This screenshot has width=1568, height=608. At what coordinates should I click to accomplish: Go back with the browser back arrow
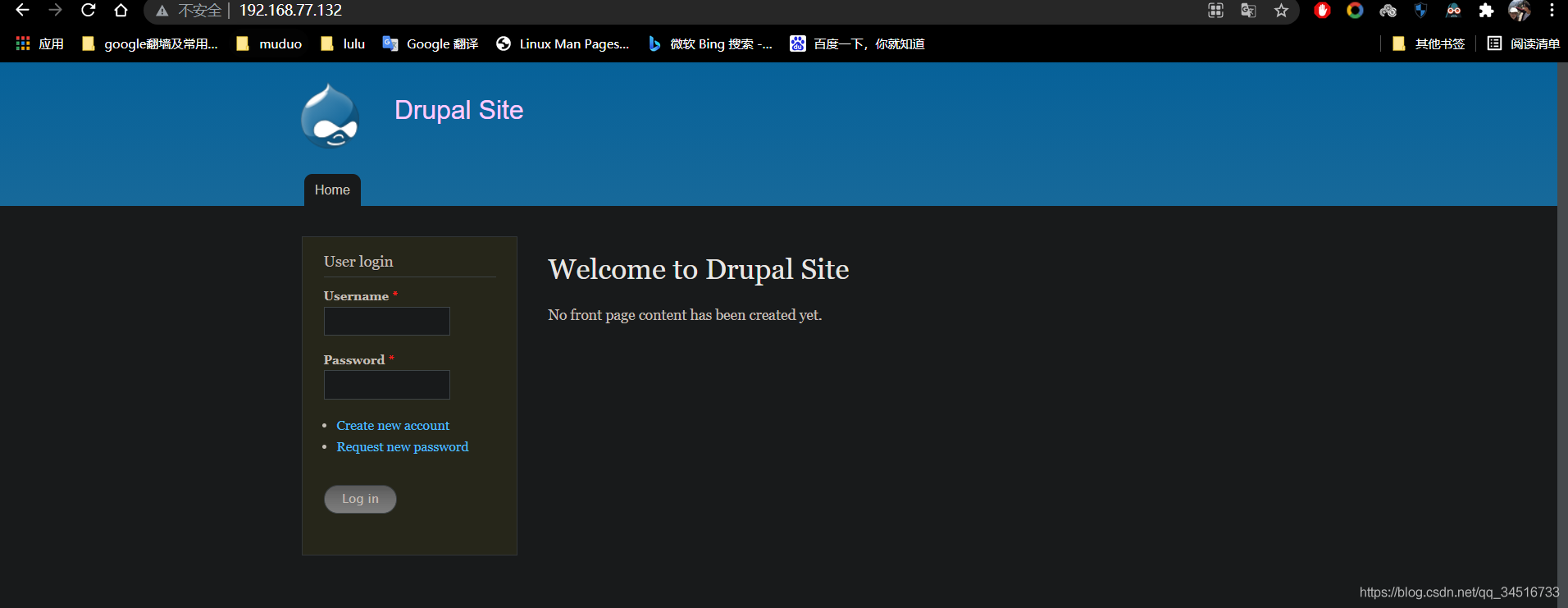[22, 10]
